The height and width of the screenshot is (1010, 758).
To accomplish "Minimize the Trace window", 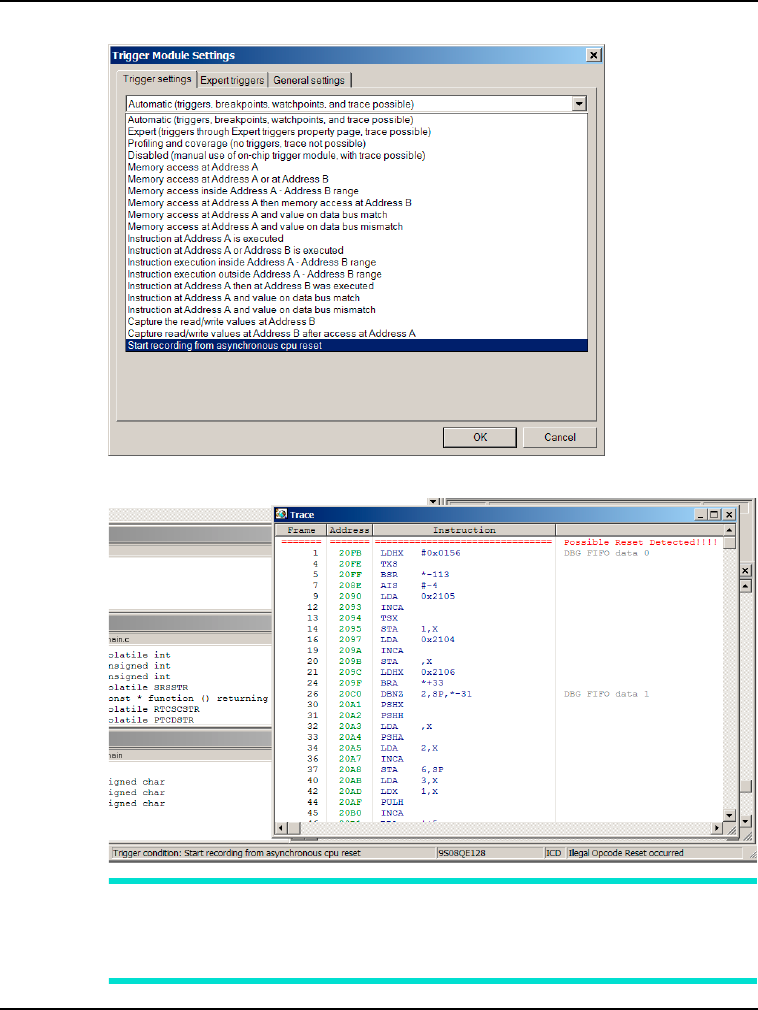I will click(701, 515).
